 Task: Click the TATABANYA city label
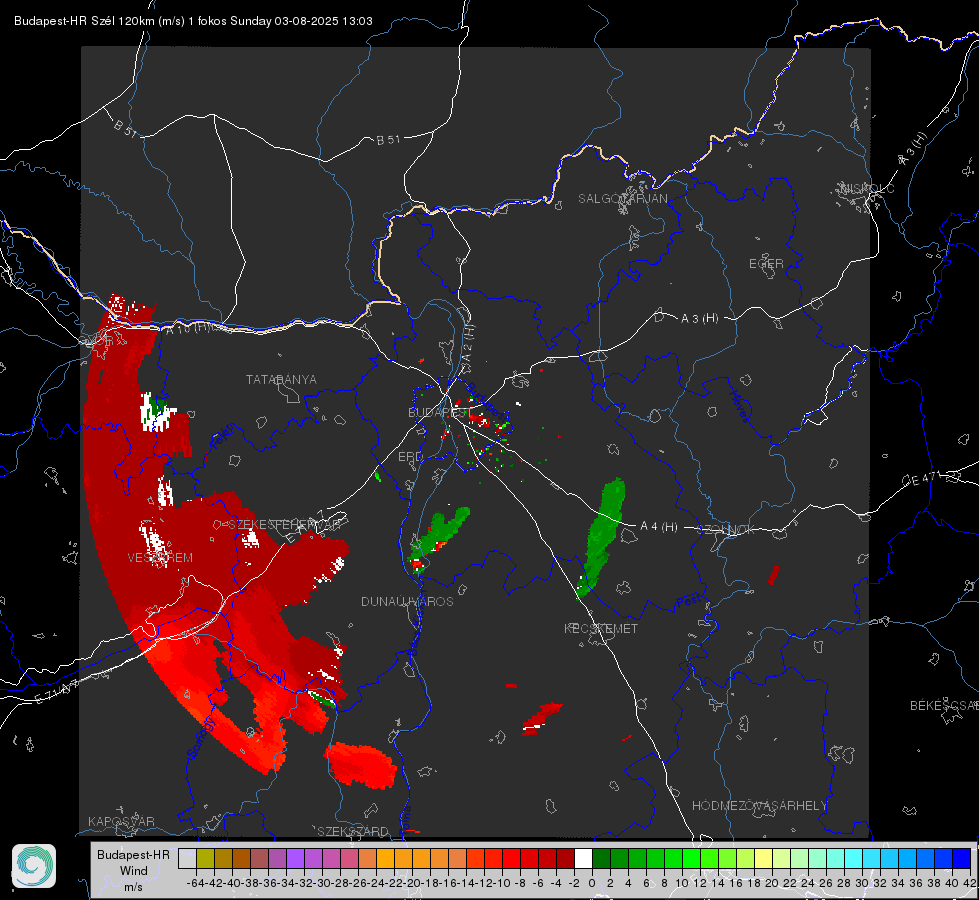(281, 380)
